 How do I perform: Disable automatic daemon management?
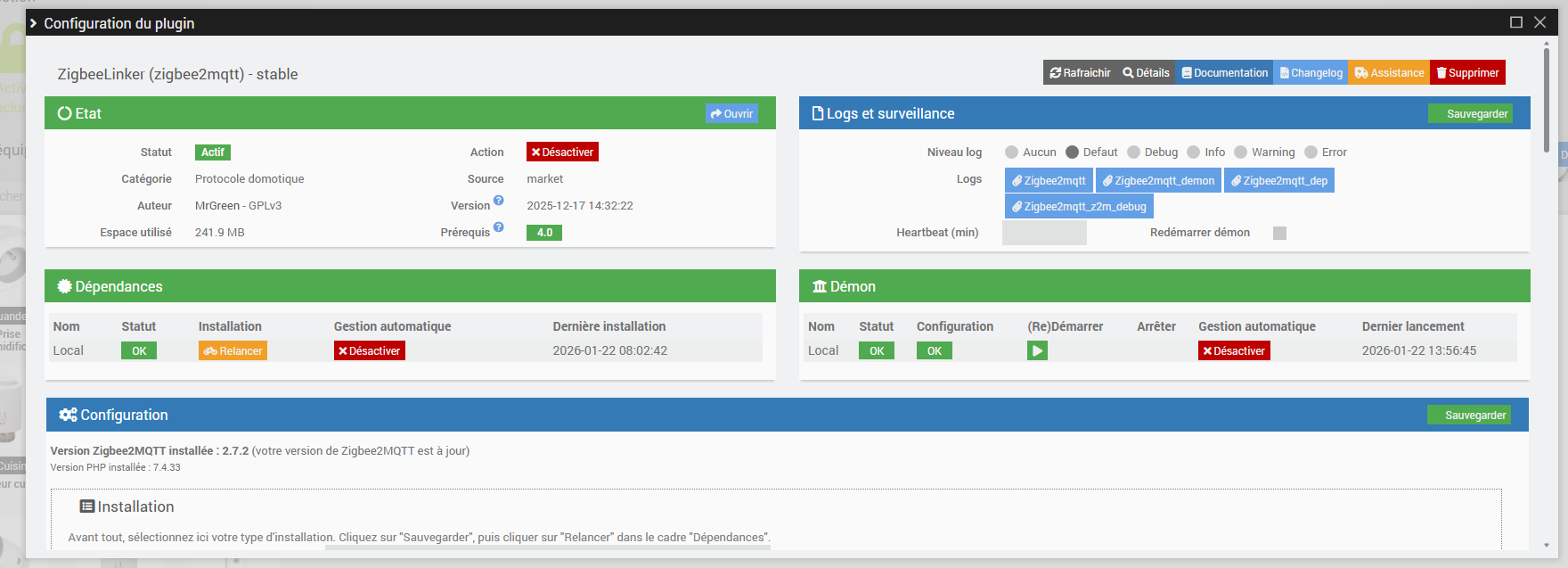click(1234, 351)
